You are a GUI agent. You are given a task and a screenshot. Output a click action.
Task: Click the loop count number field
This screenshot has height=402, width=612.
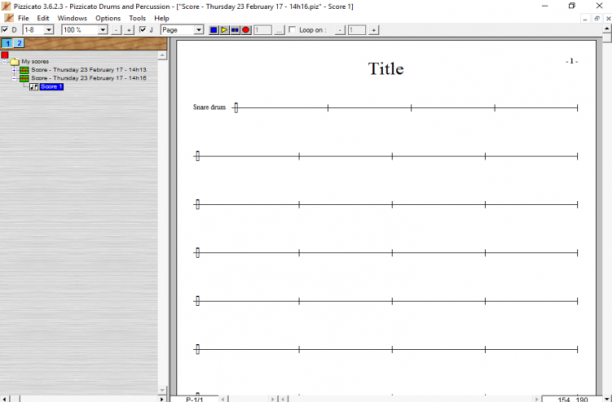pyautogui.click(x=357, y=30)
